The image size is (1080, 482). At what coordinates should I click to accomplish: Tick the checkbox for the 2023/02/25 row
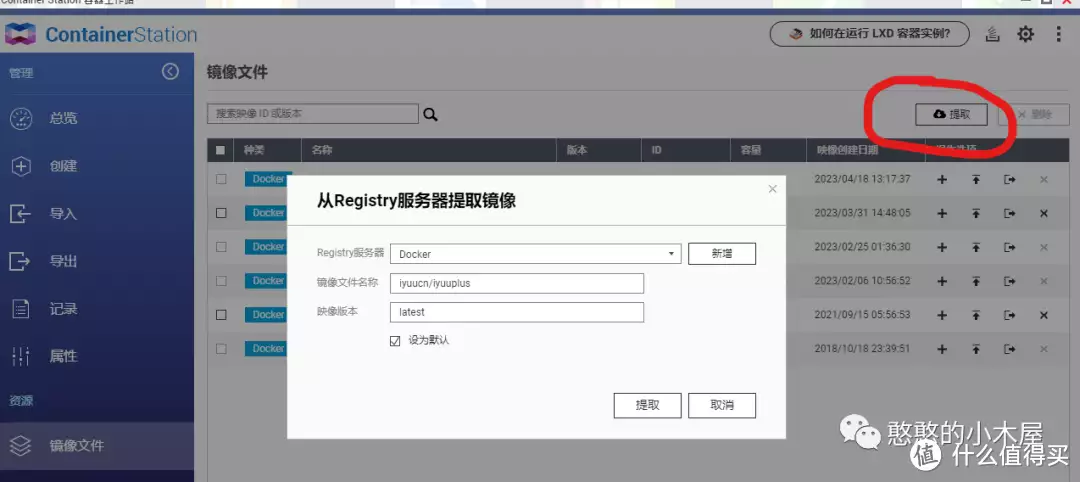pyautogui.click(x=221, y=247)
